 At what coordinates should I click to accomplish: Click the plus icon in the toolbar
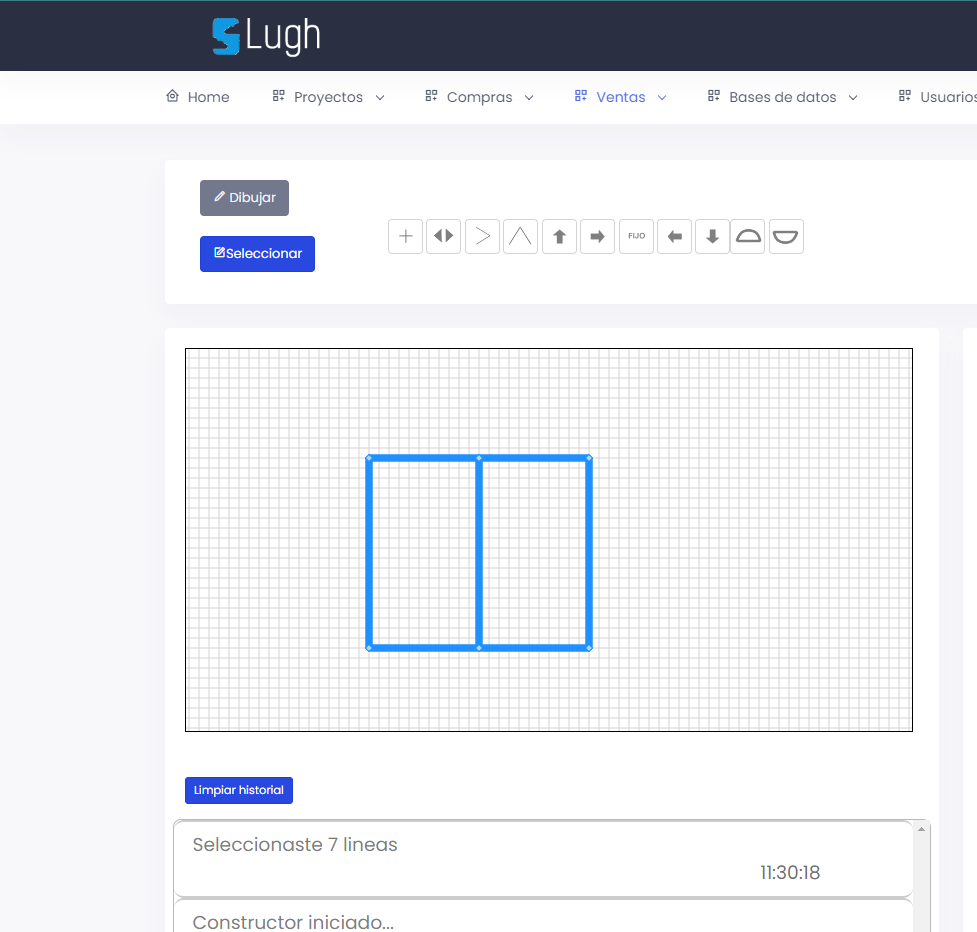405,237
